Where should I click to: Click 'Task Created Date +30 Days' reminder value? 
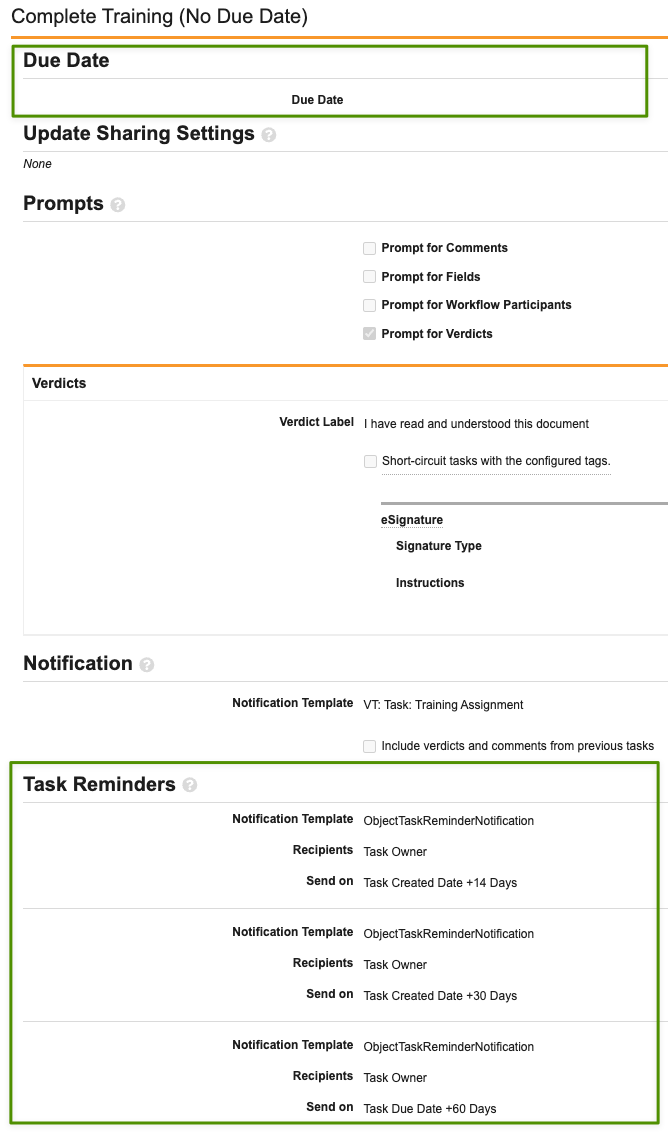[440, 996]
